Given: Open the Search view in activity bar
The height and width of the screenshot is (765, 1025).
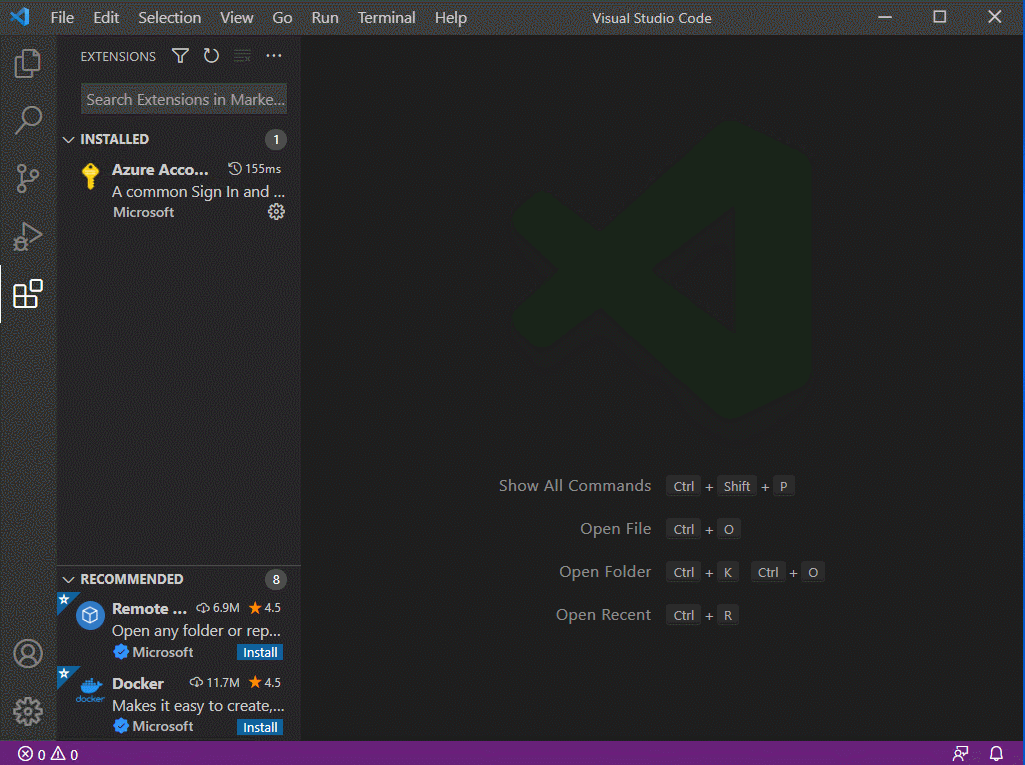Looking at the screenshot, I should click(x=27, y=120).
